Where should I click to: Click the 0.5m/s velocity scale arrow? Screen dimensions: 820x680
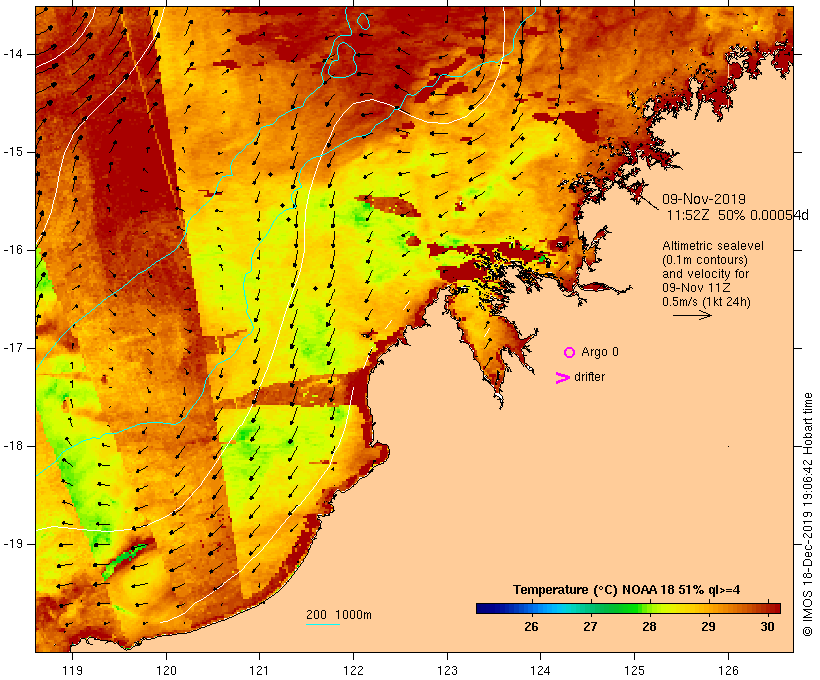(x=692, y=315)
